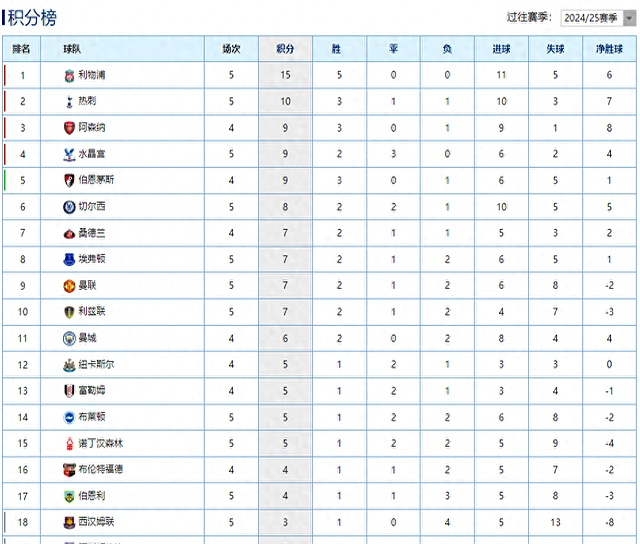Click the Arsenal (阿森纳) cannon crest
Viewport: 640px width, 544px height.
[x=69, y=128]
